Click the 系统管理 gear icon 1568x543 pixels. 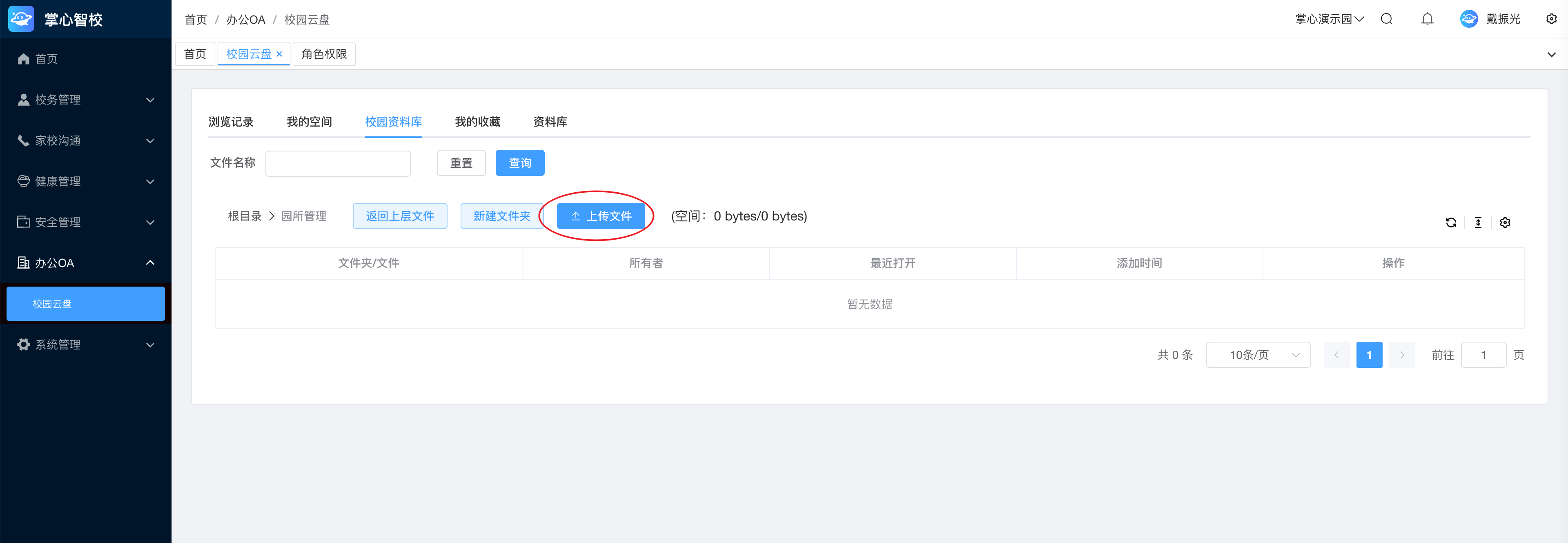(24, 345)
